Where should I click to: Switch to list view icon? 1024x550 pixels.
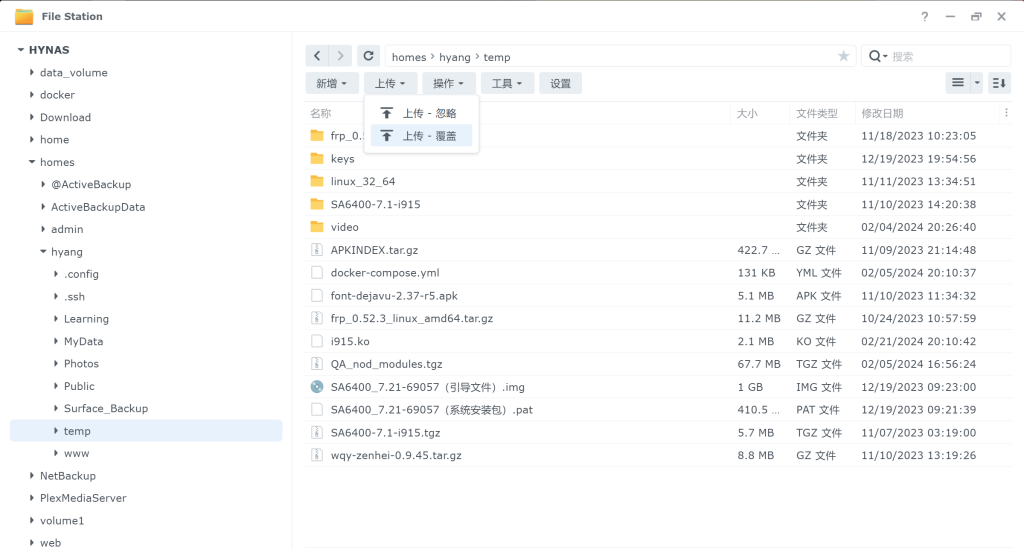click(958, 83)
